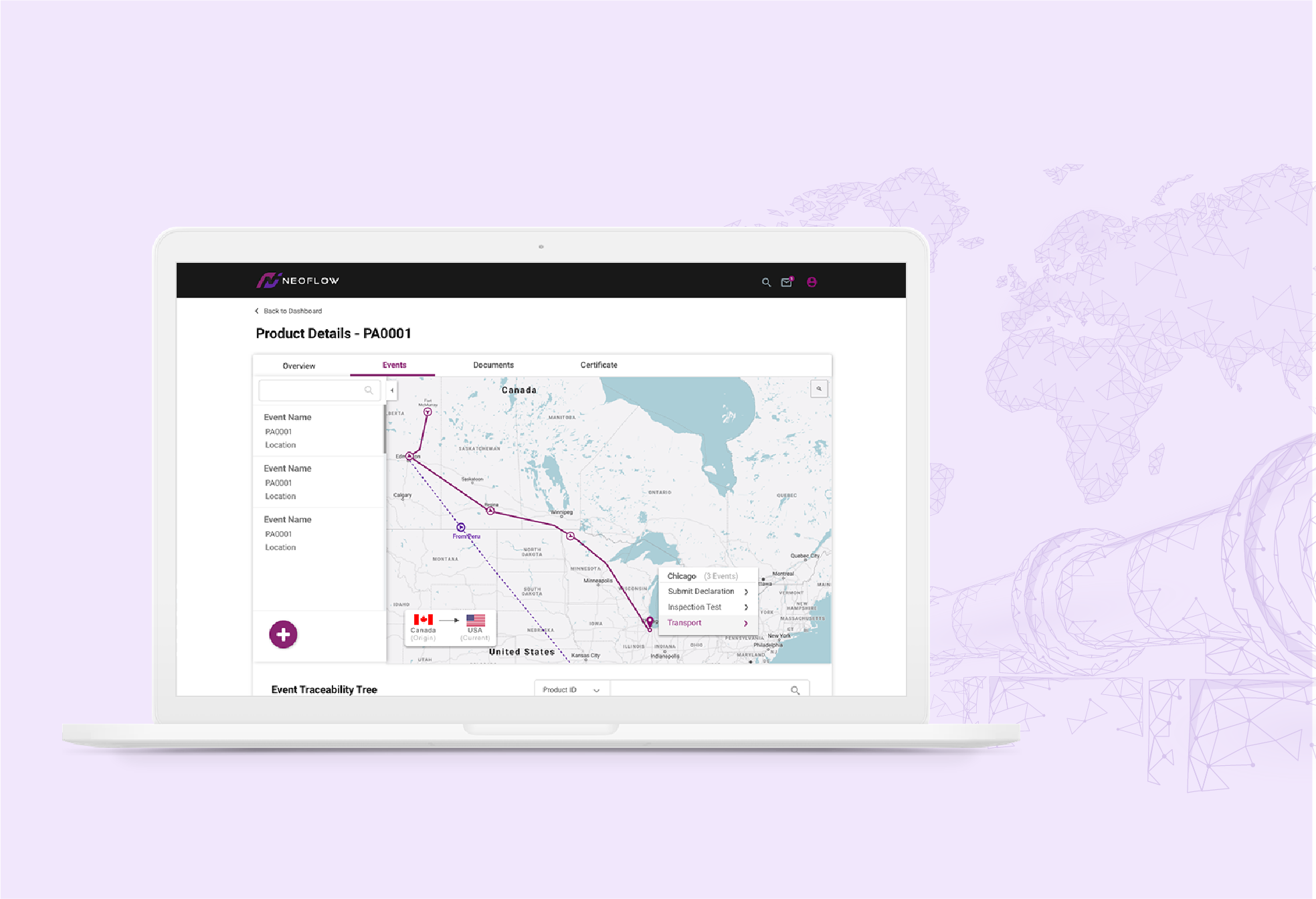
Task: Click the map zoom magnifier icon
Action: 819,389
